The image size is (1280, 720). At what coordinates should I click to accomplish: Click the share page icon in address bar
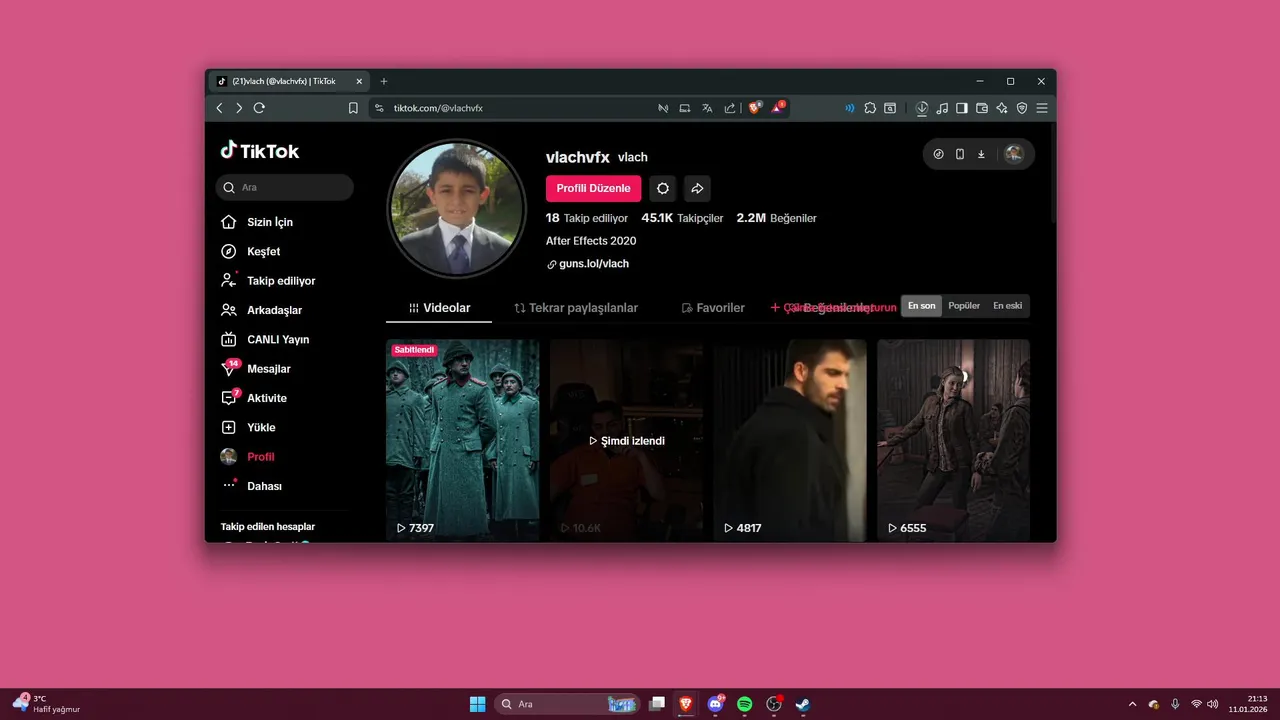point(730,108)
